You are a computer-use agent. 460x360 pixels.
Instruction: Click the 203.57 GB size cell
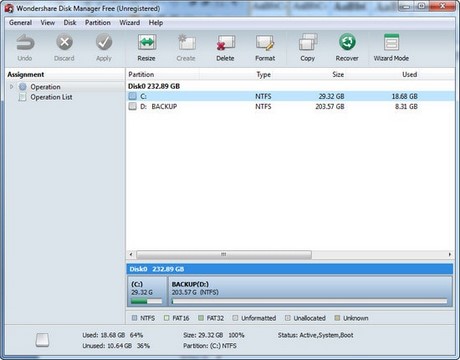coord(330,107)
